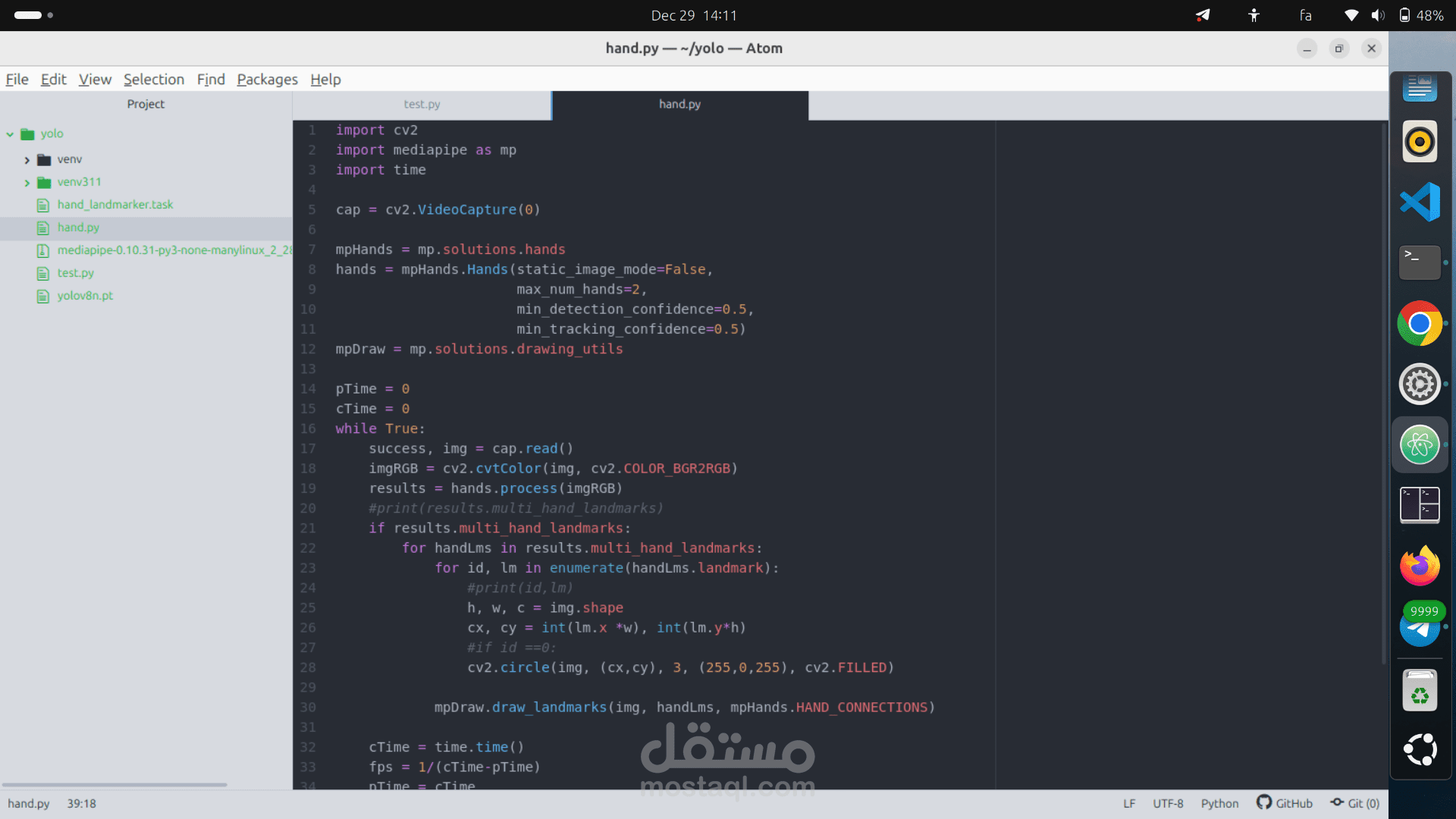Click the project panel horizontal scrollbar

(x=114, y=785)
